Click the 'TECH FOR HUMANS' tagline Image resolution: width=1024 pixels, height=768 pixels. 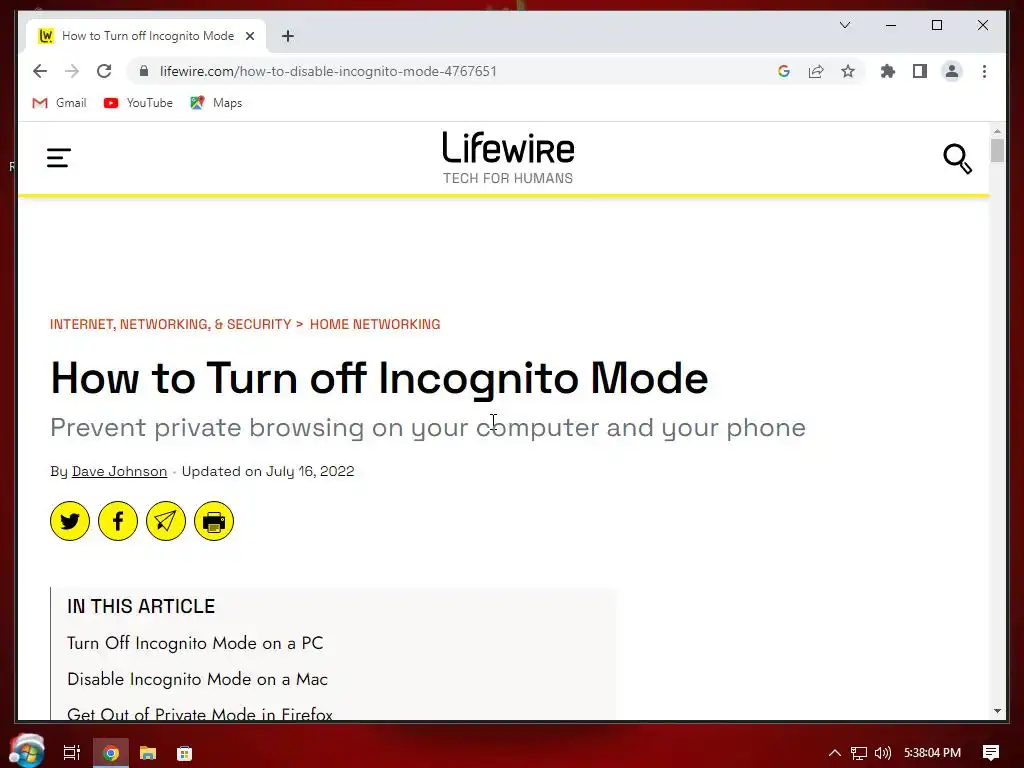(x=508, y=178)
